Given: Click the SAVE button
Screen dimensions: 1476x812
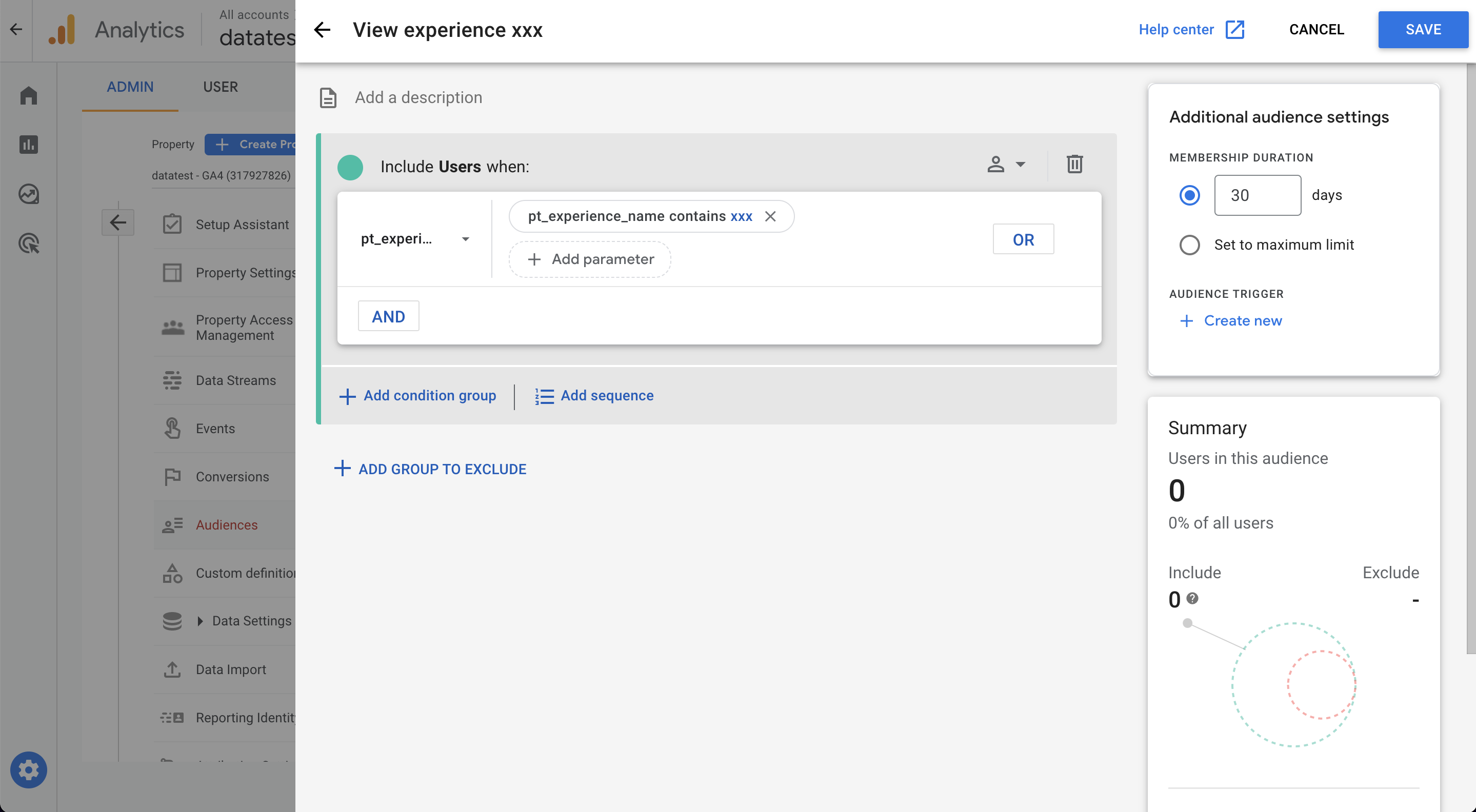Looking at the screenshot, I should pos(1423,30).
